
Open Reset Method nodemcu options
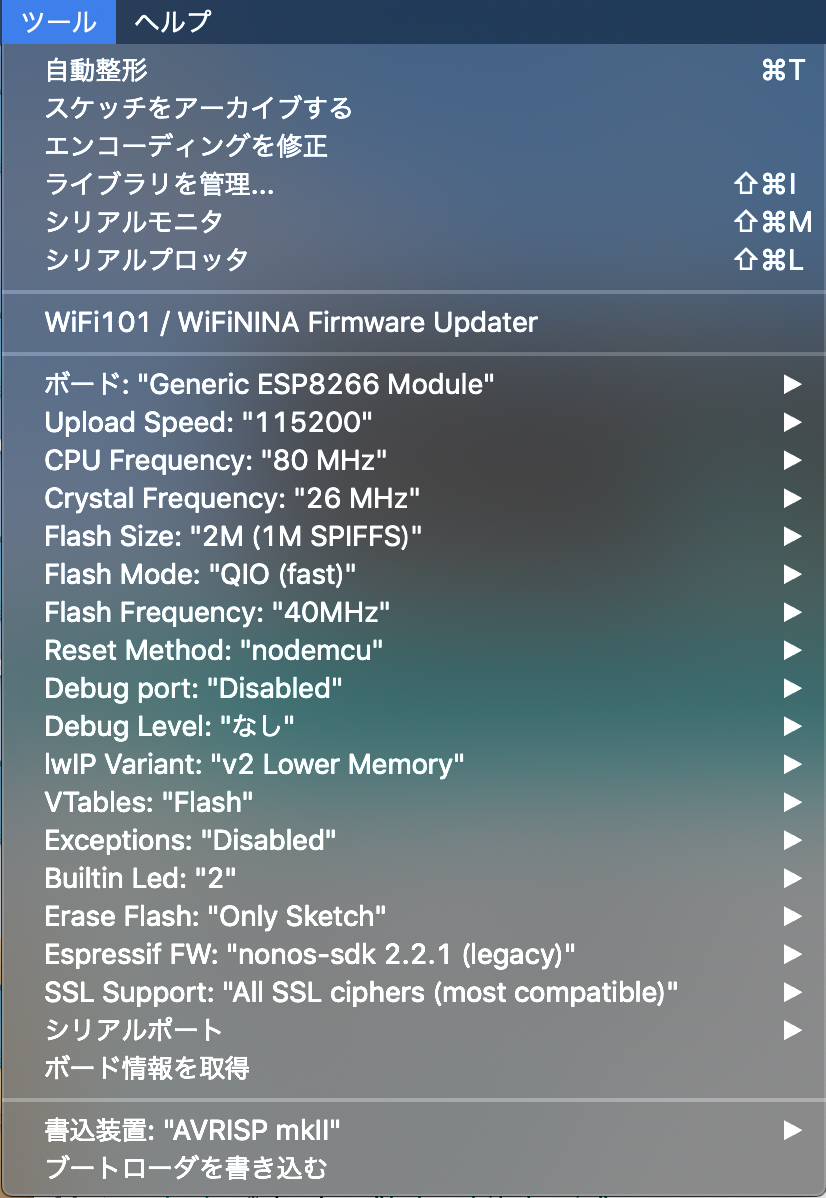[213, 650]
